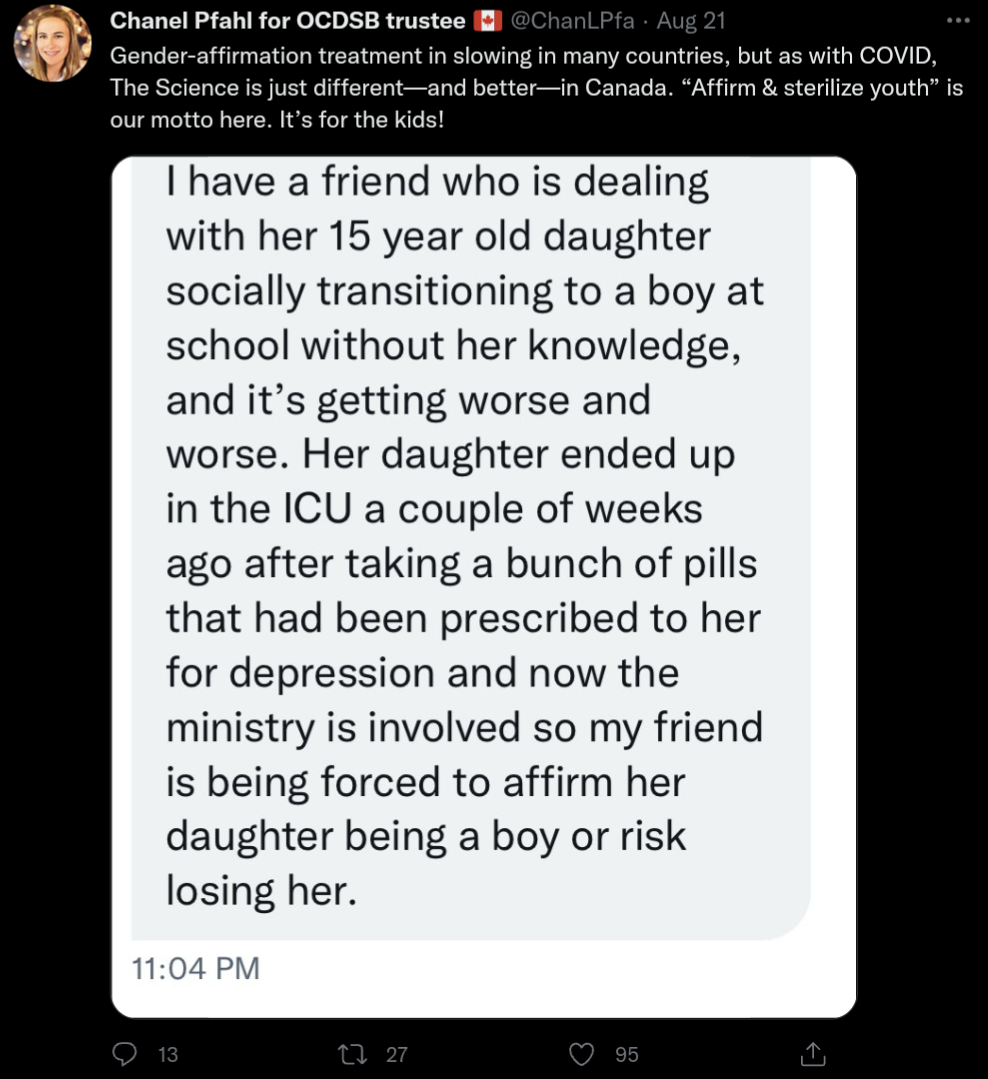This screenshot has height=1079, width=988.
Task: Open the three-dot more options menu
Action: click(x=958, y=21)
